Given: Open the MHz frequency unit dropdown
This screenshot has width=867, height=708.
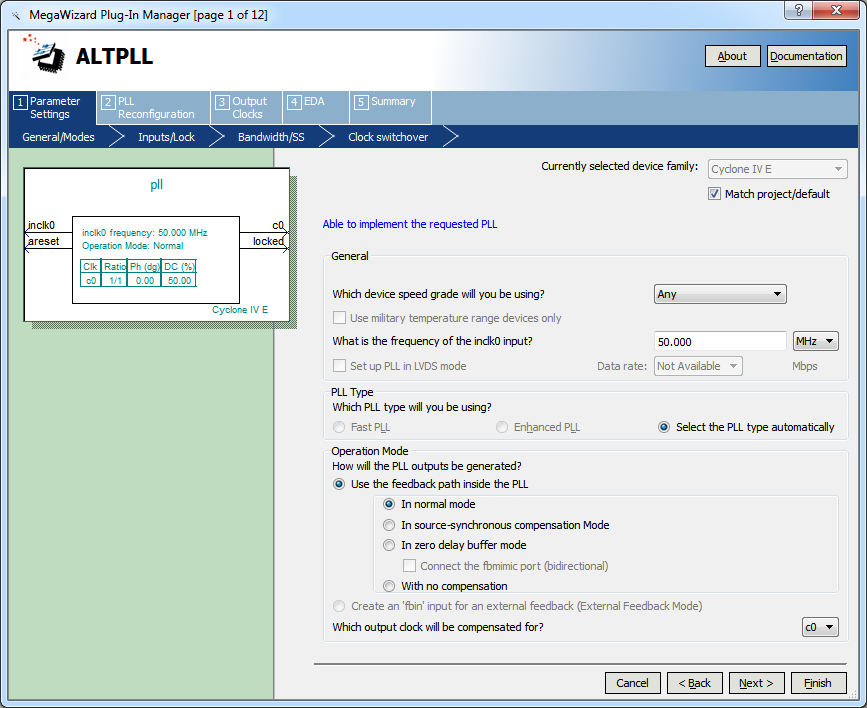Looking at the screenshot, I should click(816, 341).
